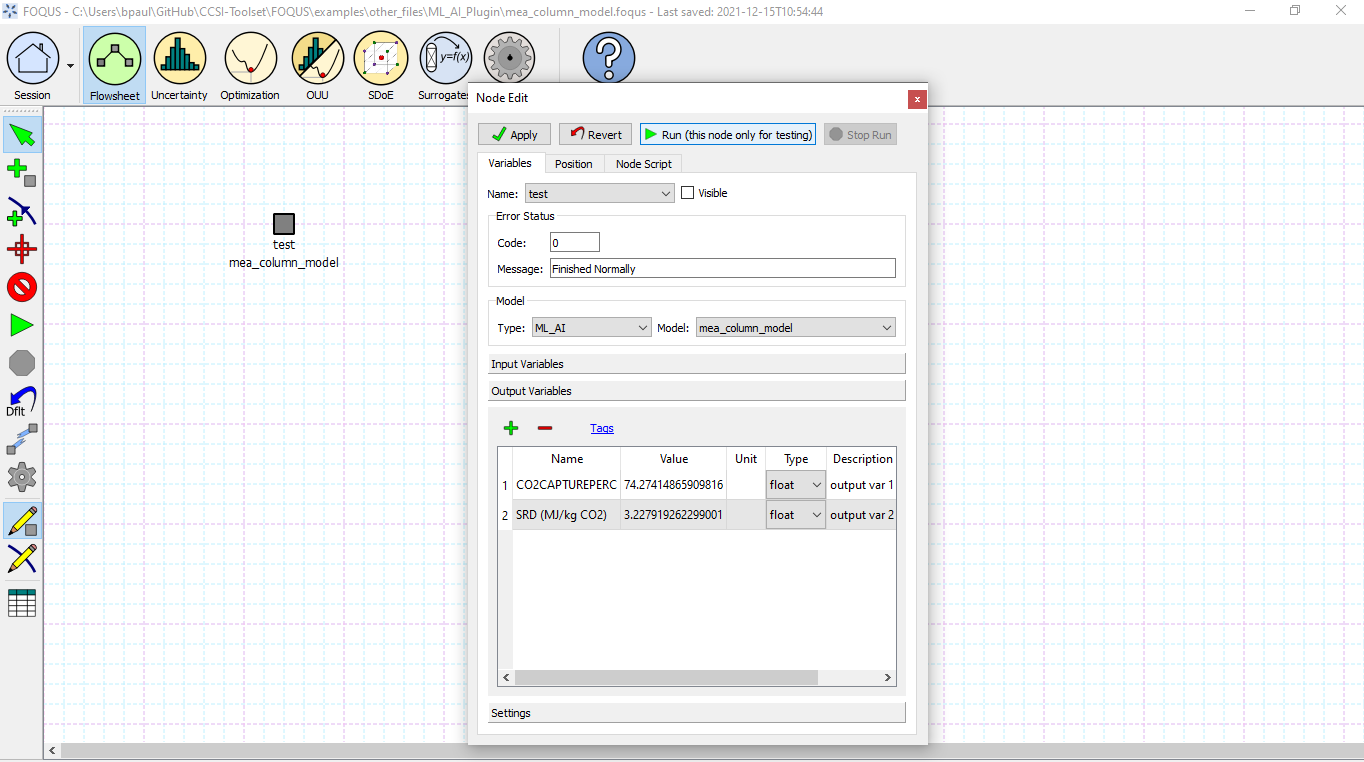Open Session dropdown arrow next to house icon
1364x762 pixels.
click(70, 66)
